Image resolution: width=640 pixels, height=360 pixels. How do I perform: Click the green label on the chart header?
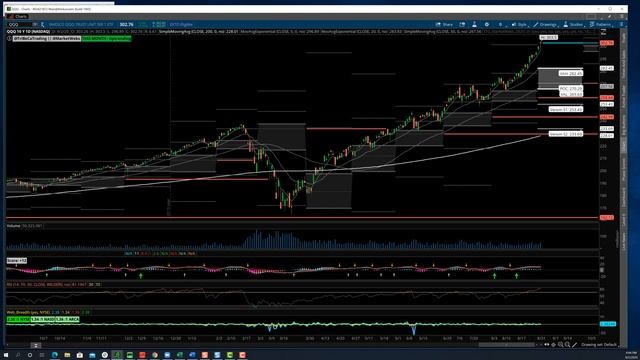pos(106,38)
